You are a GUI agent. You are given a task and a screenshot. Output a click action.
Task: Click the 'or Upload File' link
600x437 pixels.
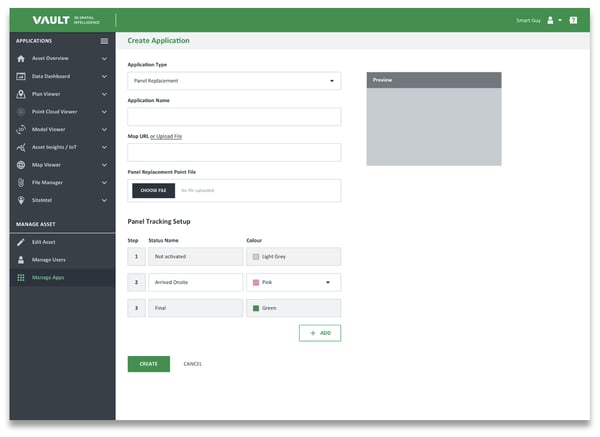click(166, 136)
